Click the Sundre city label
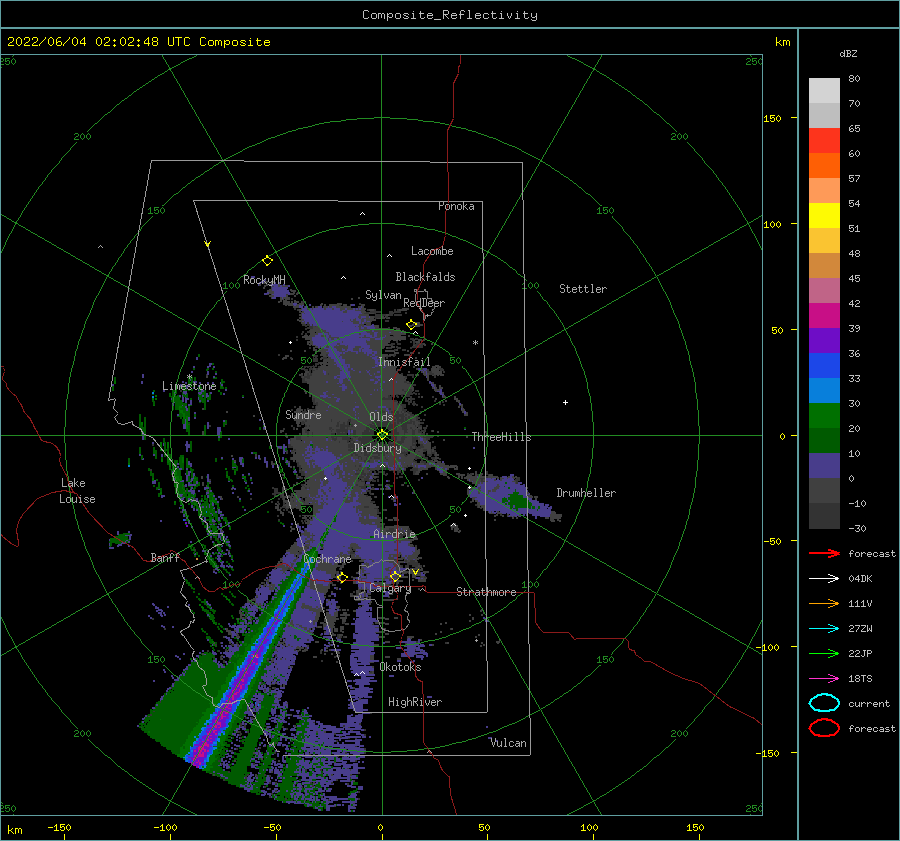Viewport: 900px width, 841px height. pyautogui.click(x=303, y=414)
